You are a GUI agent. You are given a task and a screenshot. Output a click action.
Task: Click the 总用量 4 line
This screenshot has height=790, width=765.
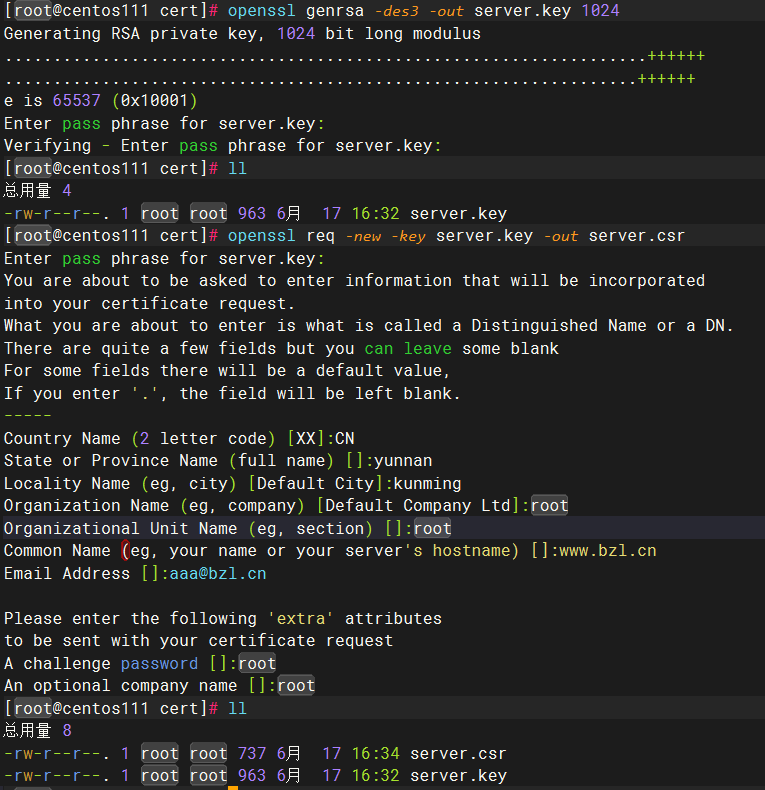[x=37, y=191]
